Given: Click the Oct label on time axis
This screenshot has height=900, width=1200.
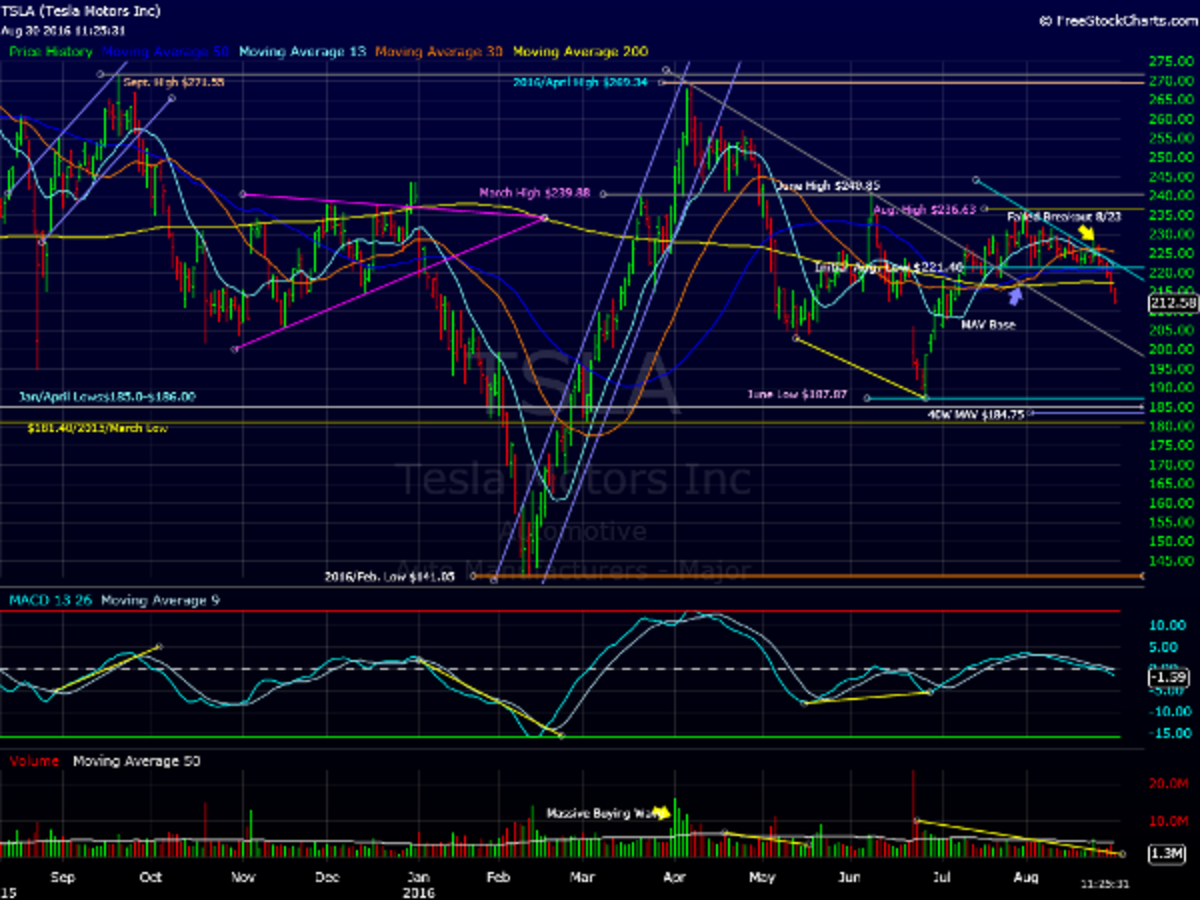Looking at the screenshot, I should (x=151, y=877).
